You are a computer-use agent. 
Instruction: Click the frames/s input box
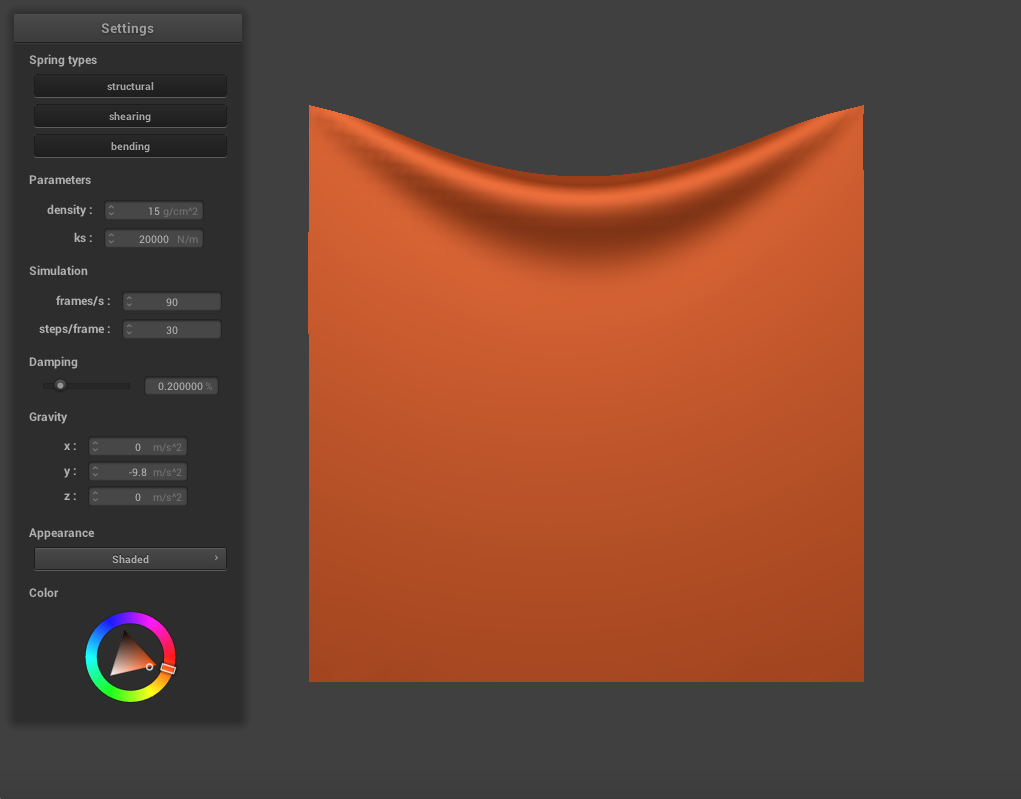172,302
